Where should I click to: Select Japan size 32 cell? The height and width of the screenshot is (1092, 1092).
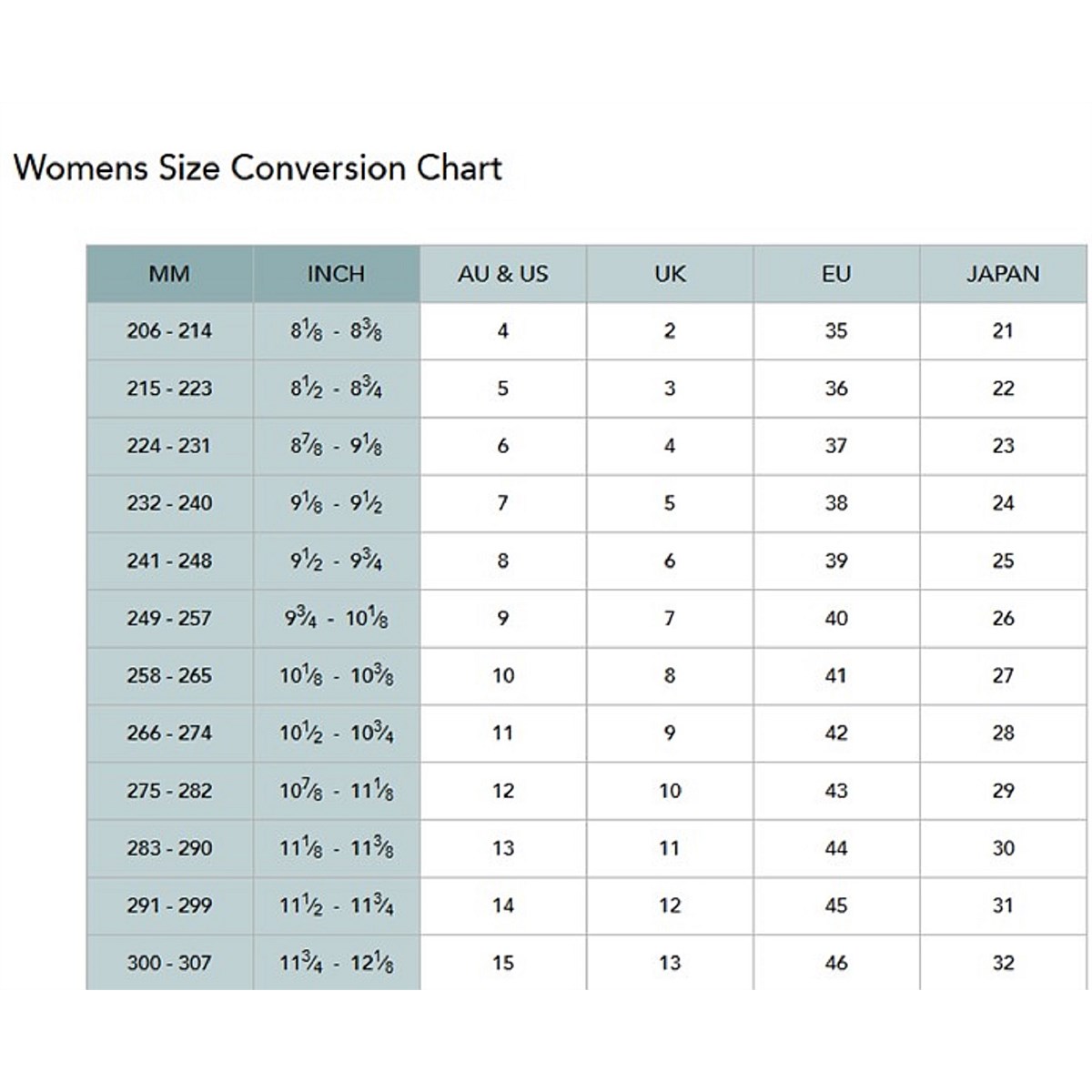pyautogui.click(x=1003, y=963)
